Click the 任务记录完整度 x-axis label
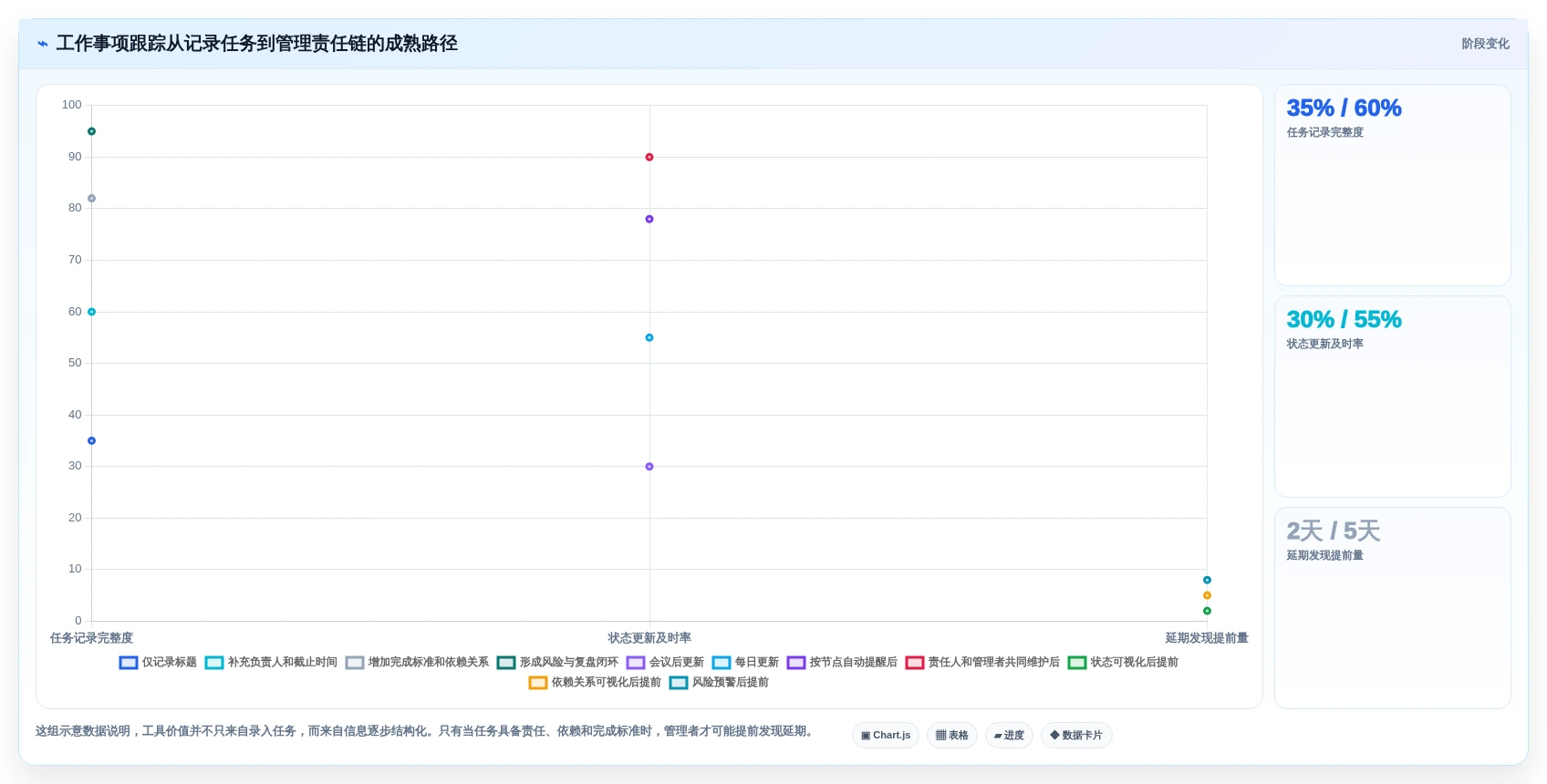Viewport: 1547px width, 784px height. click(x=91, y=638)
